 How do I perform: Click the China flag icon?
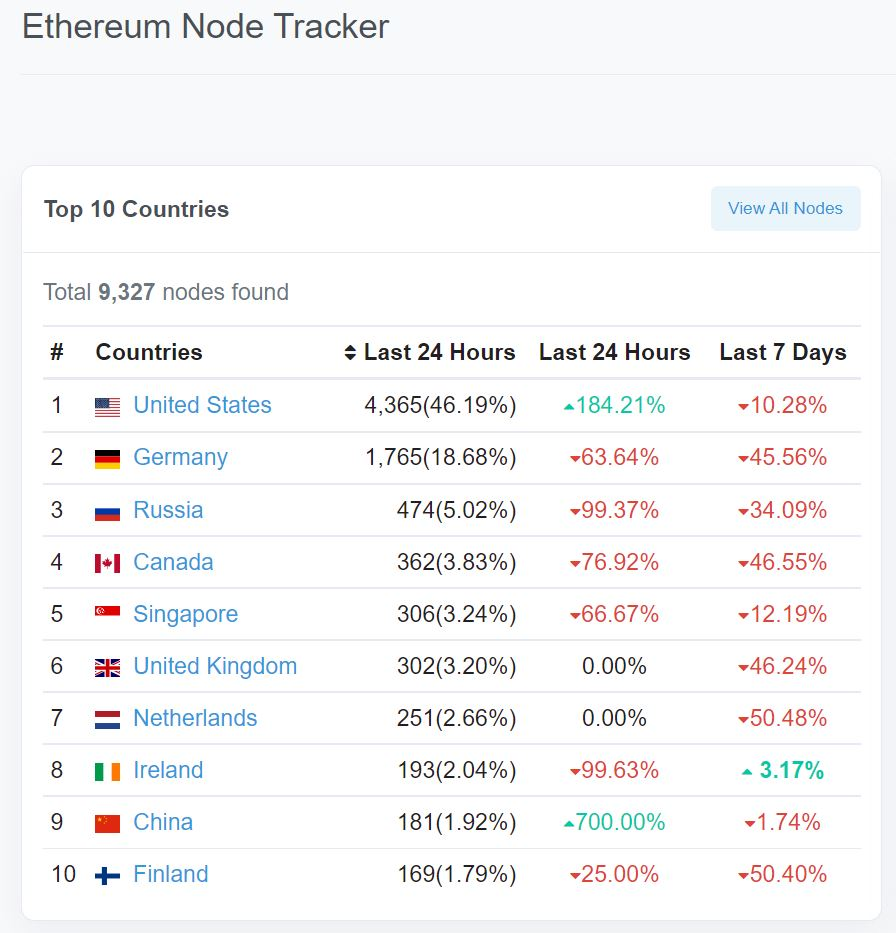[107, 823]
